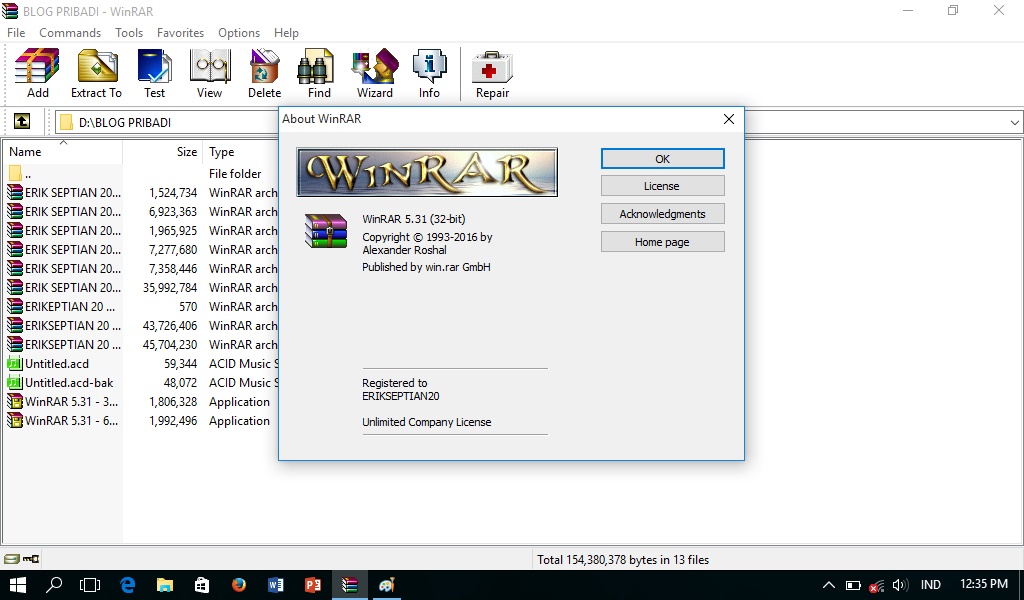
Task: Open the Tools menu
Action: tap(129, 33)
